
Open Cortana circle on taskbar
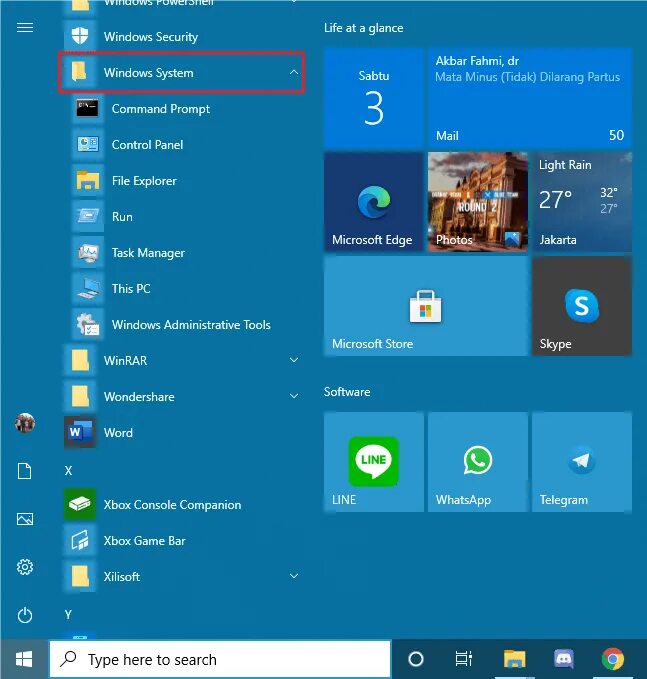click(416, 659)
